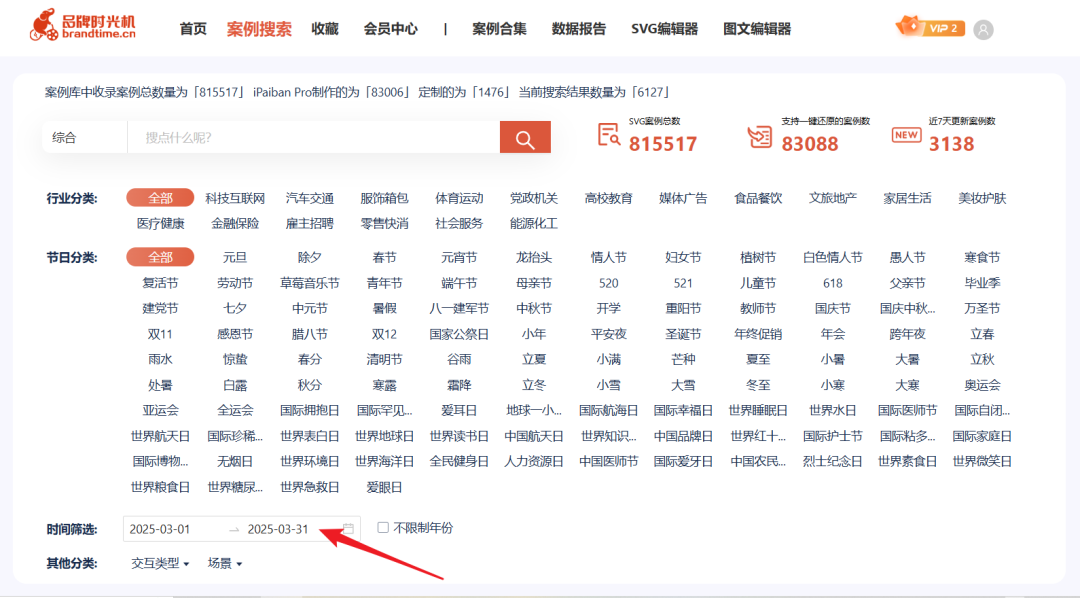Open the 会员中心 menu

391,29
